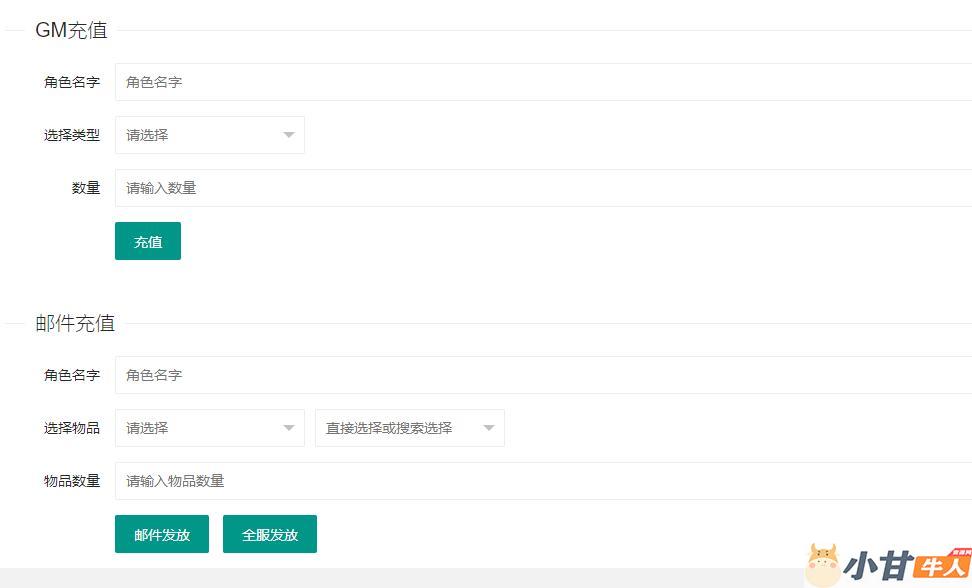
Task: Click the GM充值 section heading
Action: point(71,30)
